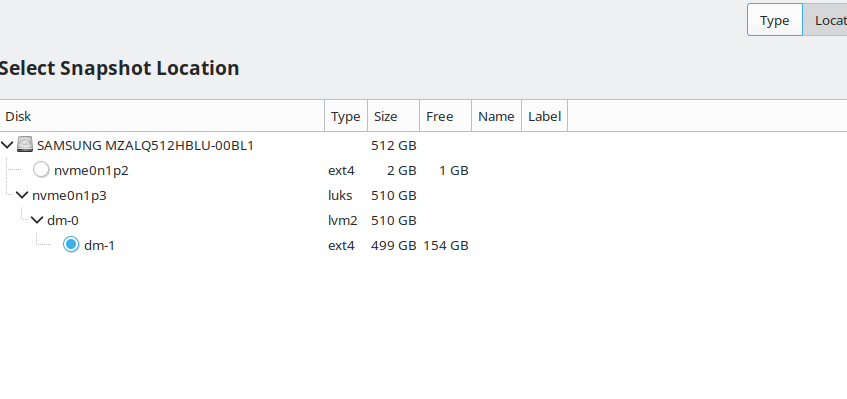Click the Size column header

click(393, 116)
